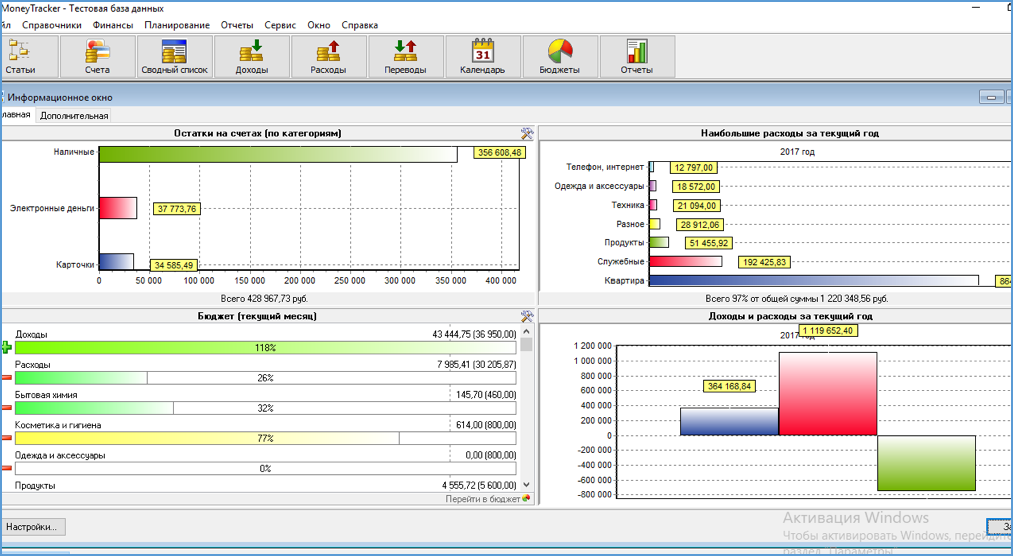This screenshot has height=556, width=1013.
Task: Switch to the Дополнительная tab
Action: (74, 116)
